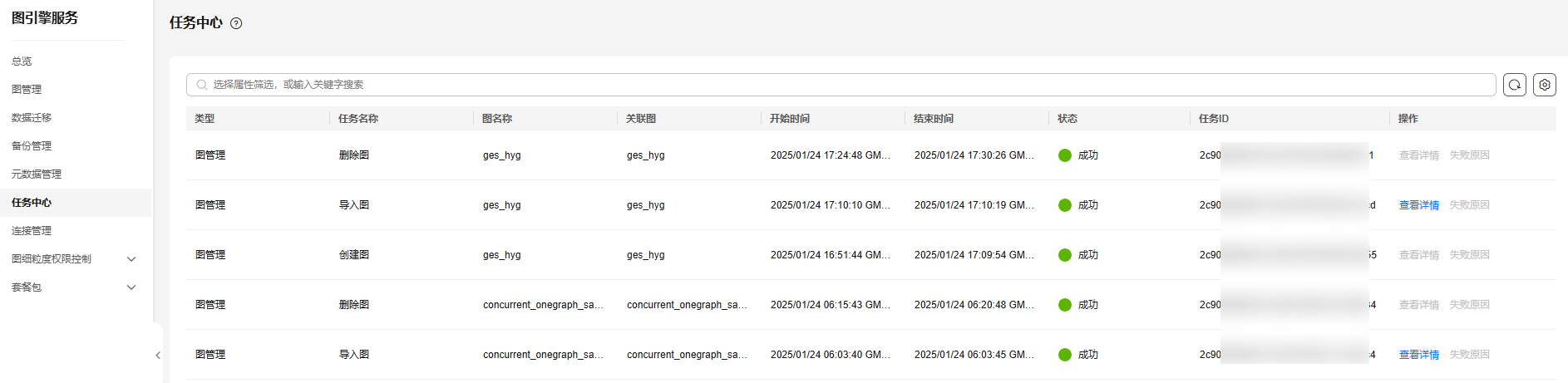
Task: Select 任务中心 in the sidebar
Action: (x=32, y=203)
